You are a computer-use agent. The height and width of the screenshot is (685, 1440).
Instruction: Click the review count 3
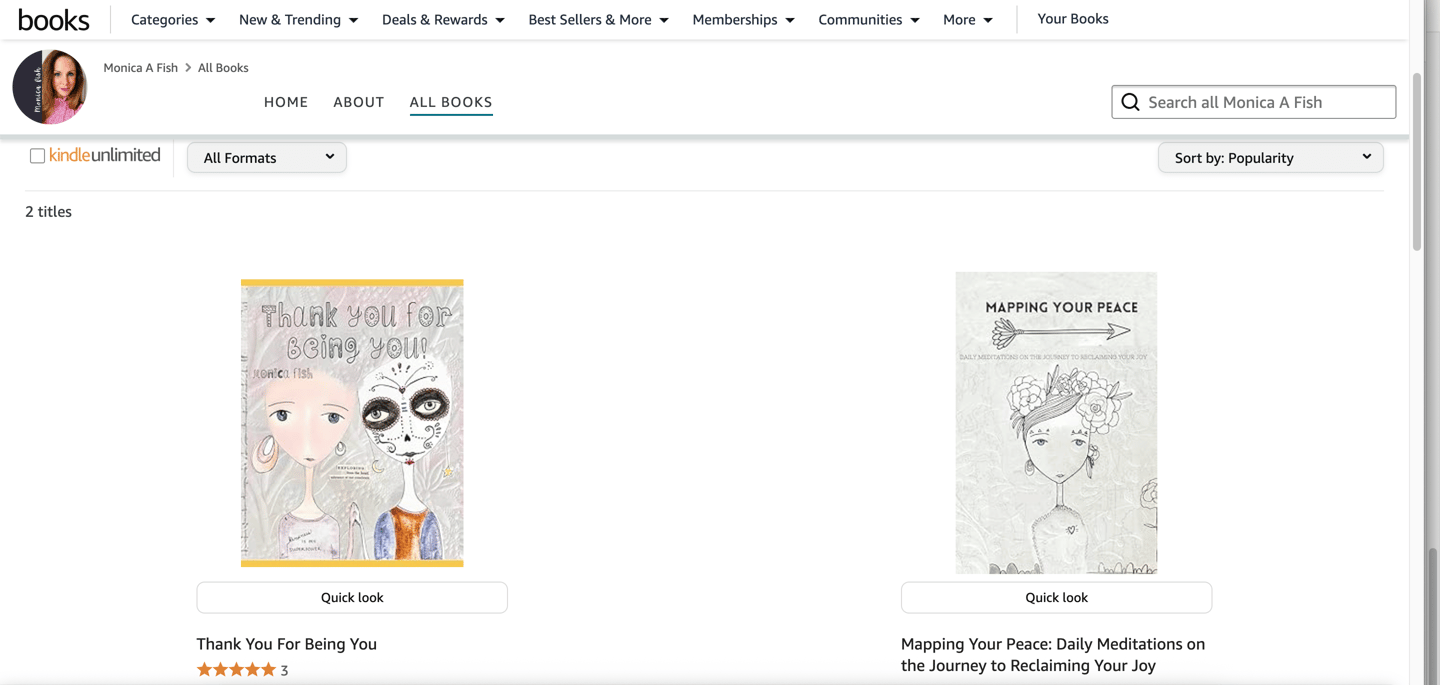click(x=284, y=671)
